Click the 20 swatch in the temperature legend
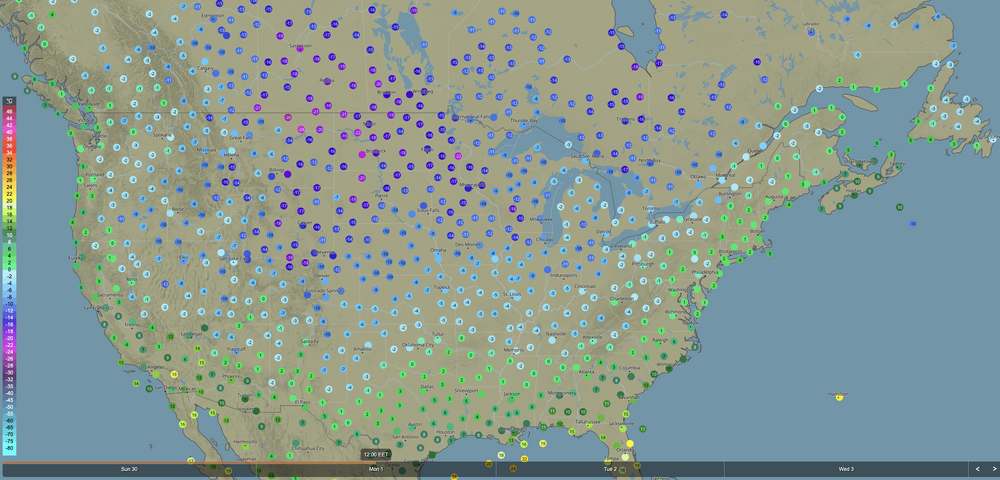 [10, 200]
